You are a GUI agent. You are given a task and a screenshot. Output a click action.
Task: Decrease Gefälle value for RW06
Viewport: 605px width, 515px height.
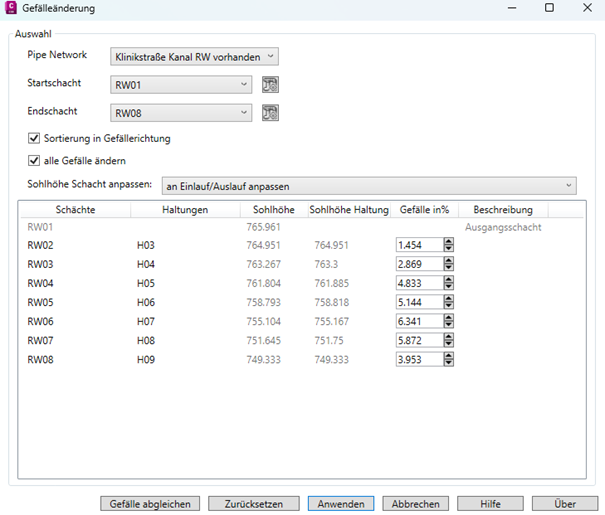pos(448,326)
